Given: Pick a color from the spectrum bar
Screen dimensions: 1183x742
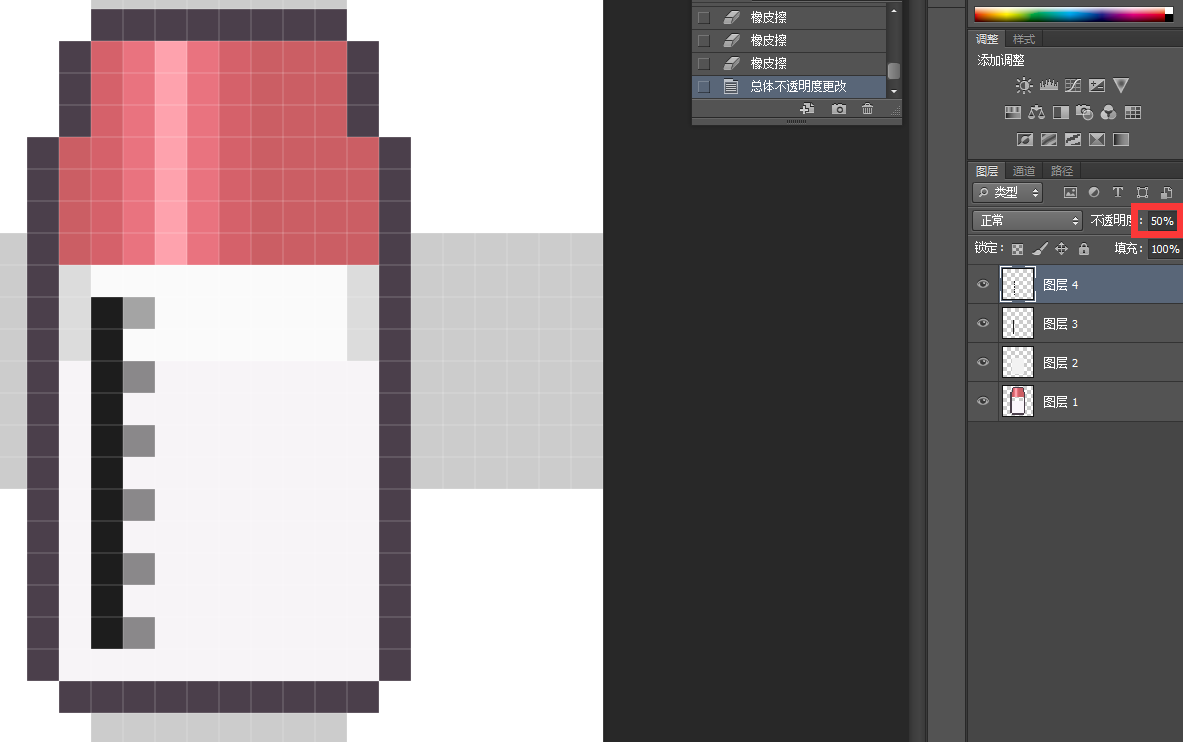Looking at the screenshot, I should [x=1074, y=14].
